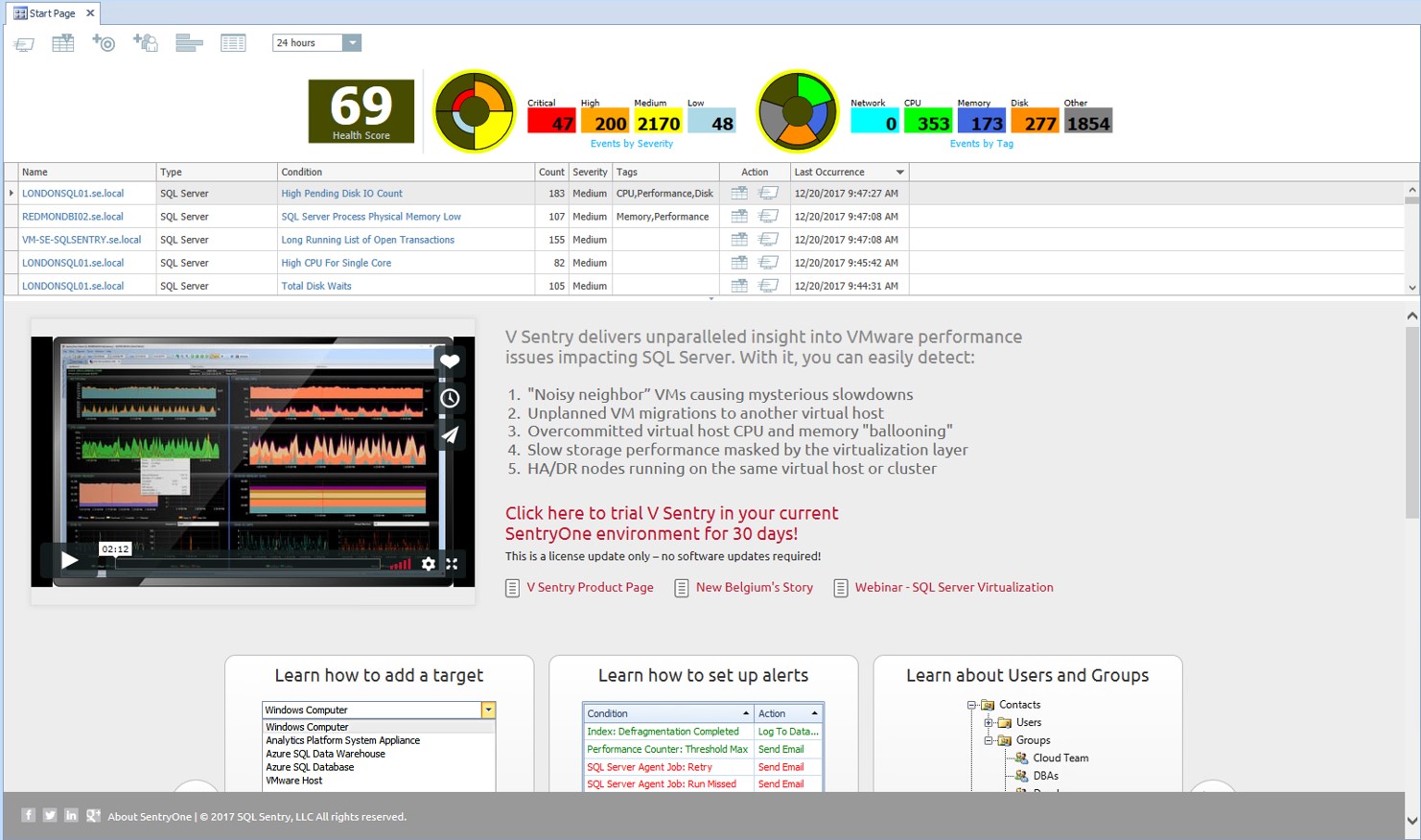Click calendar action icon for High Pending Disk IO
Screen dimensions: 1421x840
(x=739, y=193)
